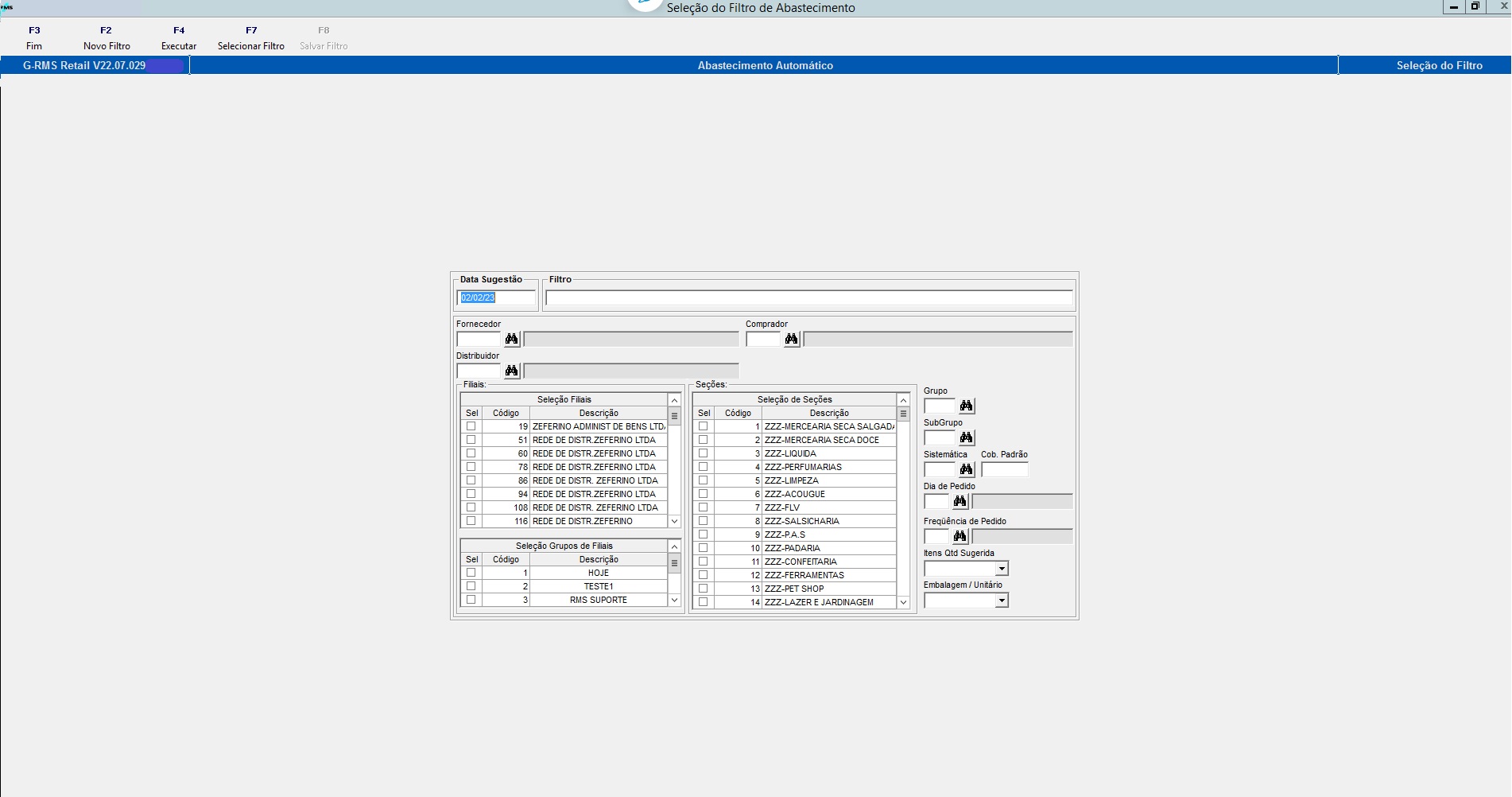Open Fornecedor binoculars search
This screenshot has height=797, width=1512.
coord(511,340)
